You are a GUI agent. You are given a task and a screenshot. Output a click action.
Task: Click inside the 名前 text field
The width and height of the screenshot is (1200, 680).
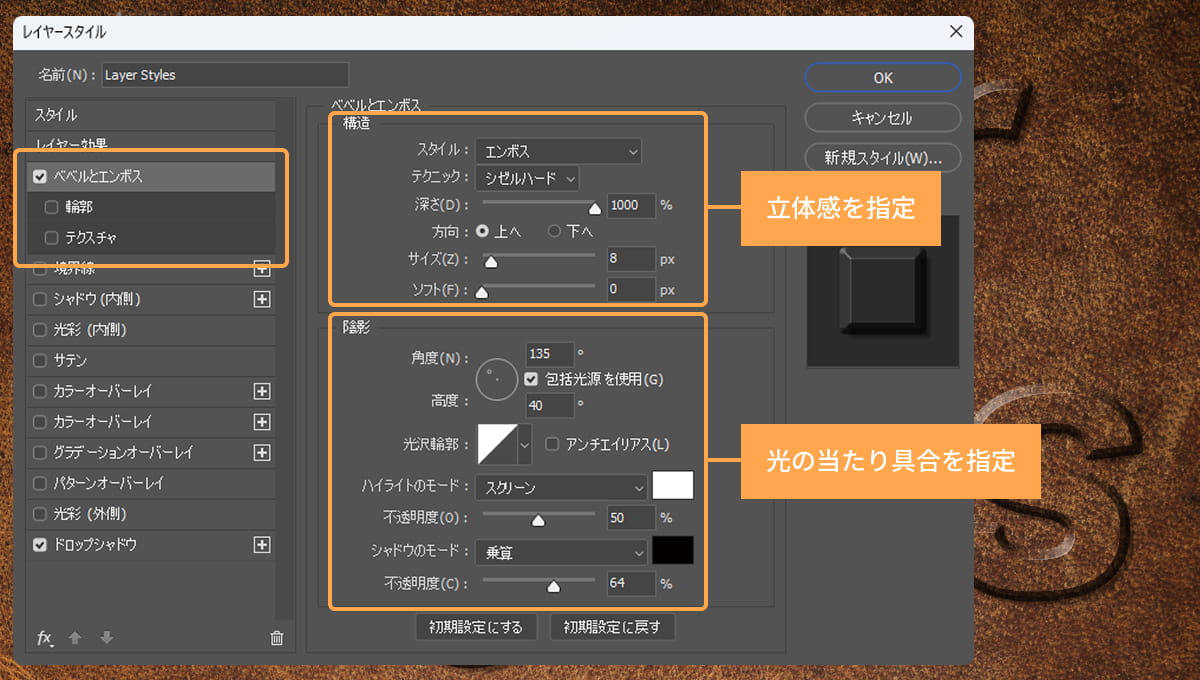click(225, 74)
